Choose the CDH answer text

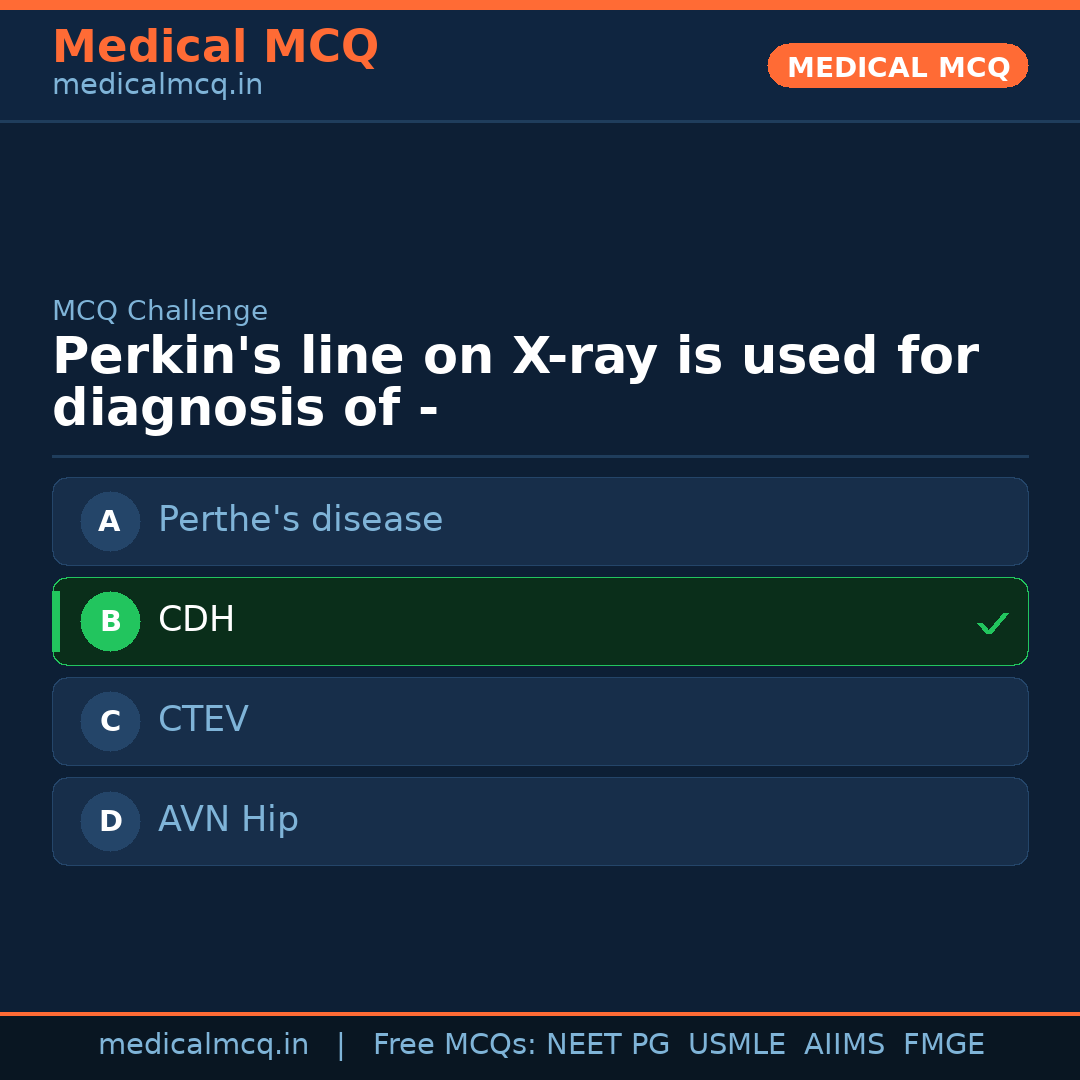tap(196, 620)
